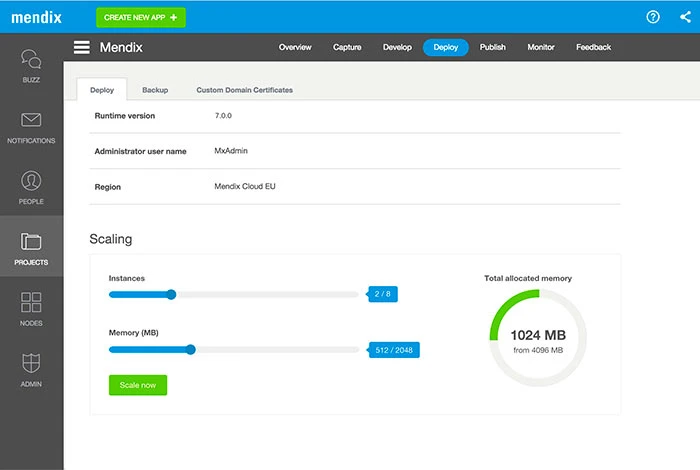The image size is (700, 470).
Task: Go to the Overview menu item
Action: click(295, 47)
